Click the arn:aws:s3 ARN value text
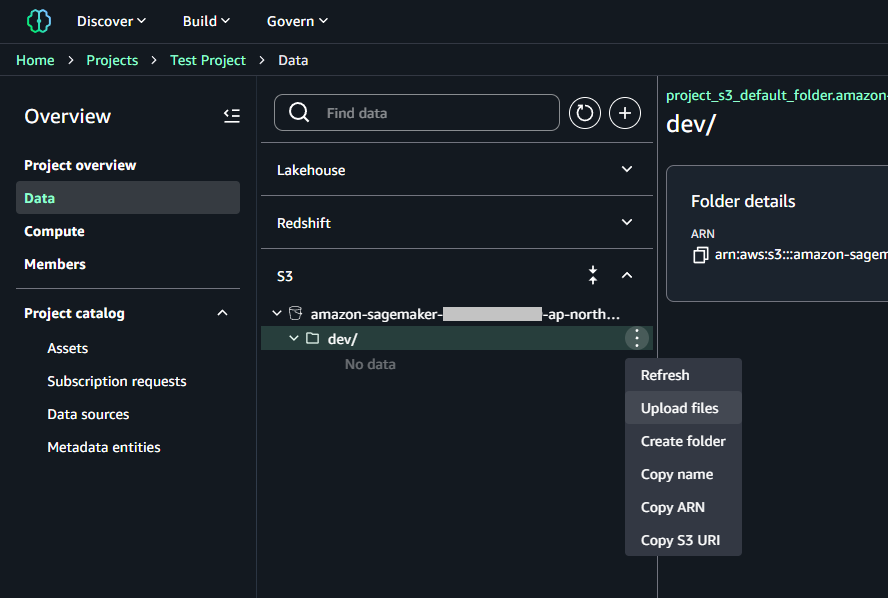The width and height of the screenshot is (888, 598). click(801, 255)
